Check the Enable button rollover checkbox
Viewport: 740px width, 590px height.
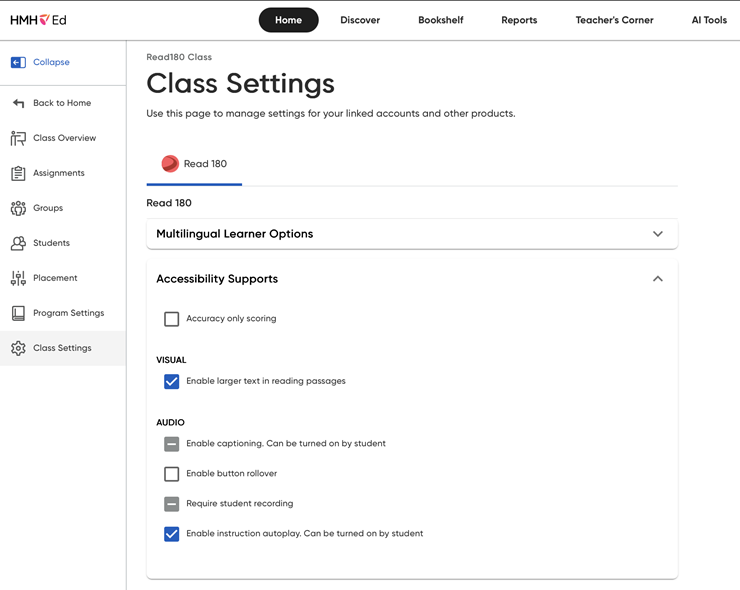[x=171, y=474]
